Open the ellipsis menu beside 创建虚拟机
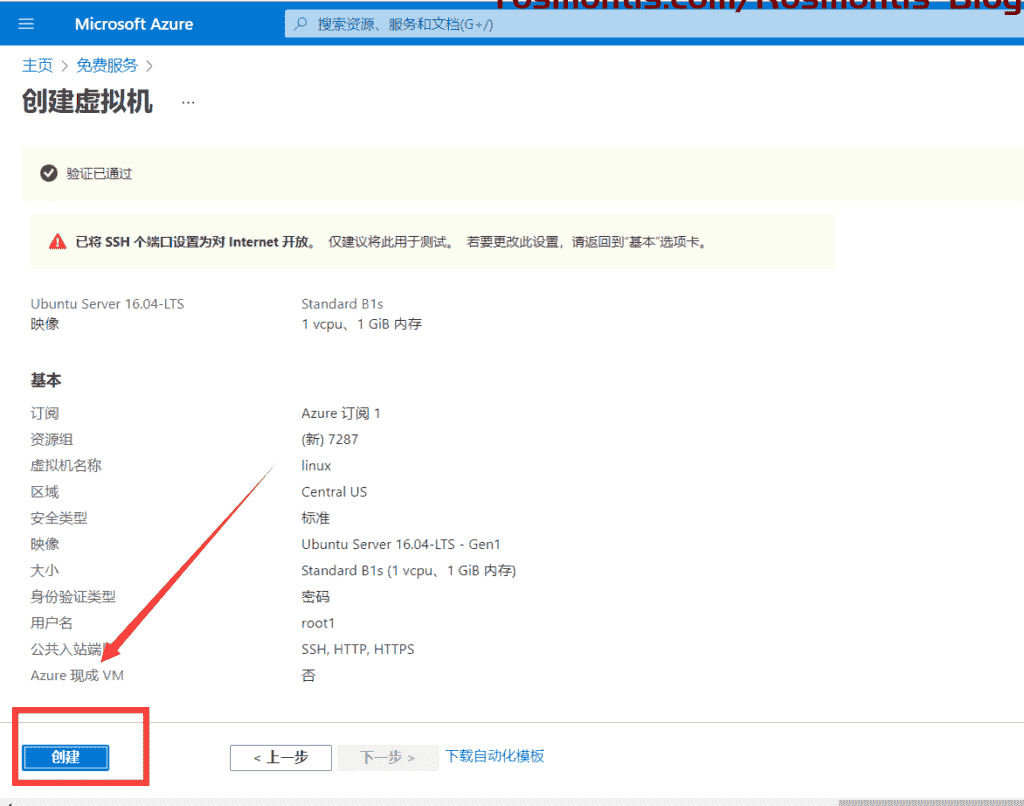The image size is (1024, 806). pyautogui.click(x=188, y=103)
